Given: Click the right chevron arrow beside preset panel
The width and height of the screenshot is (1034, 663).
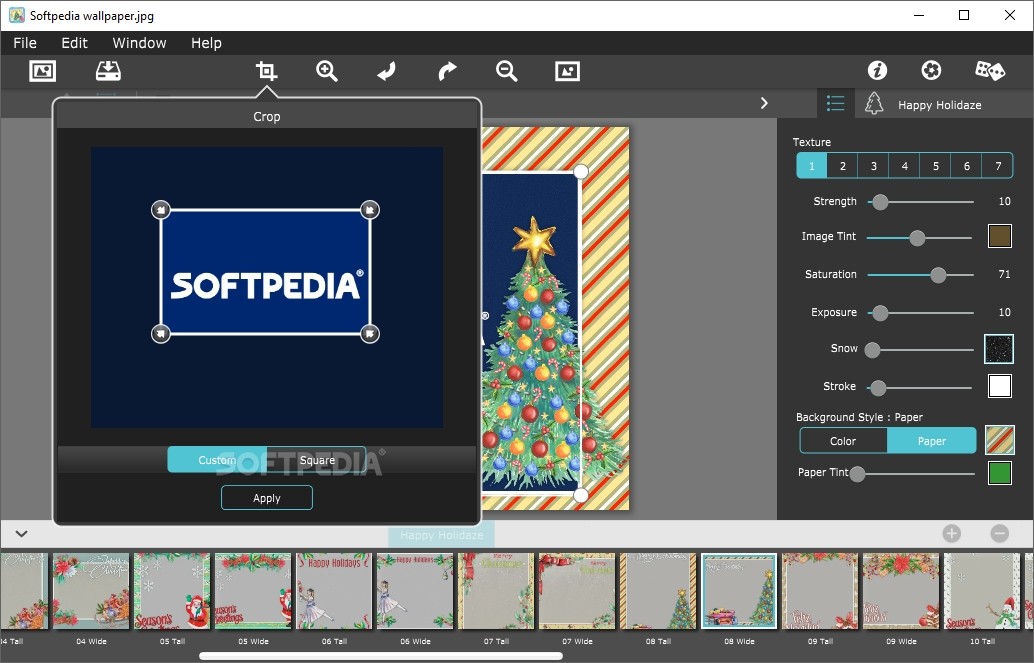Looking at the screenshot, I should pos(764,103).
